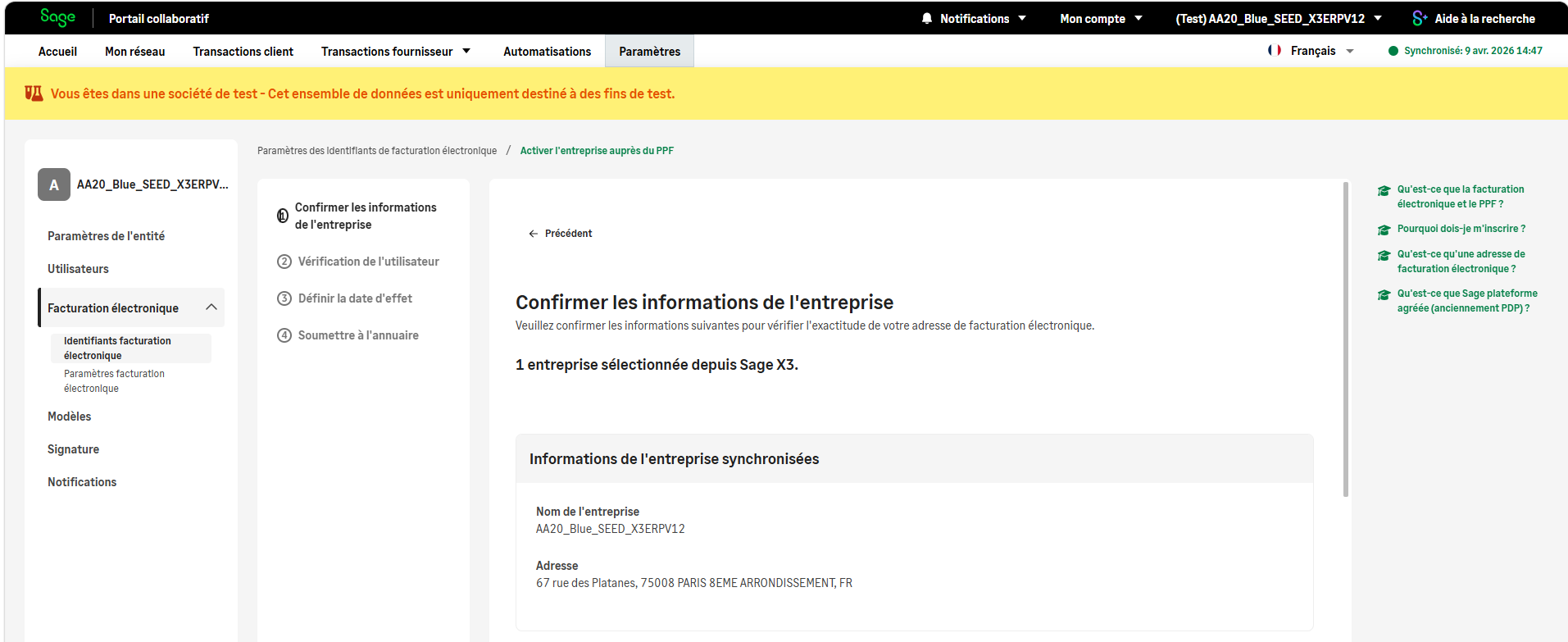Open the Automatisations tab
Screen dimensions: 1568x642
pyautogui.click(x=547, y=51)
